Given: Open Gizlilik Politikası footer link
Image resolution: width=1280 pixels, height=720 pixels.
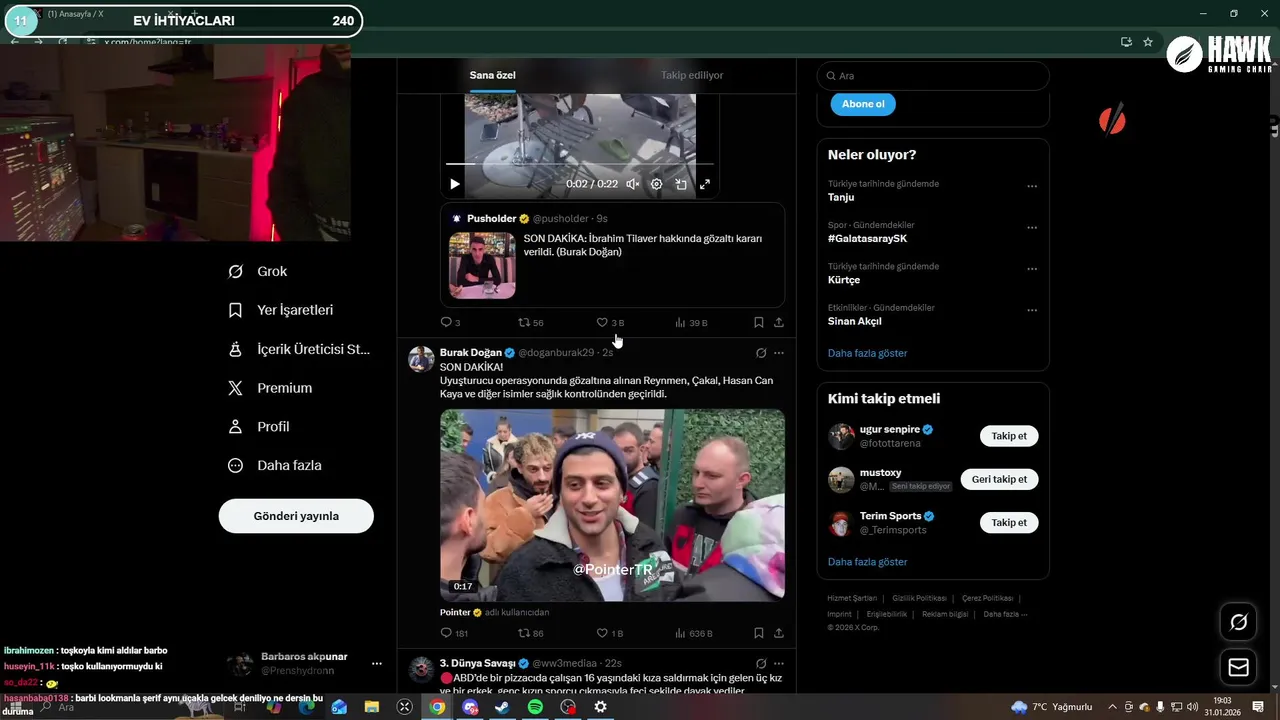Looking at the screenshot, I should [x=919, y=598].
